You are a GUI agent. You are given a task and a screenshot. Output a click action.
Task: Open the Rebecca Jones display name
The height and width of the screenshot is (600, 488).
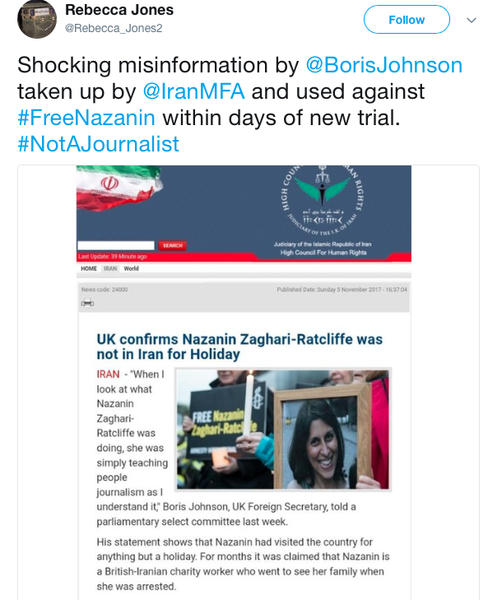pyautogui.click(x=119, y=10)
